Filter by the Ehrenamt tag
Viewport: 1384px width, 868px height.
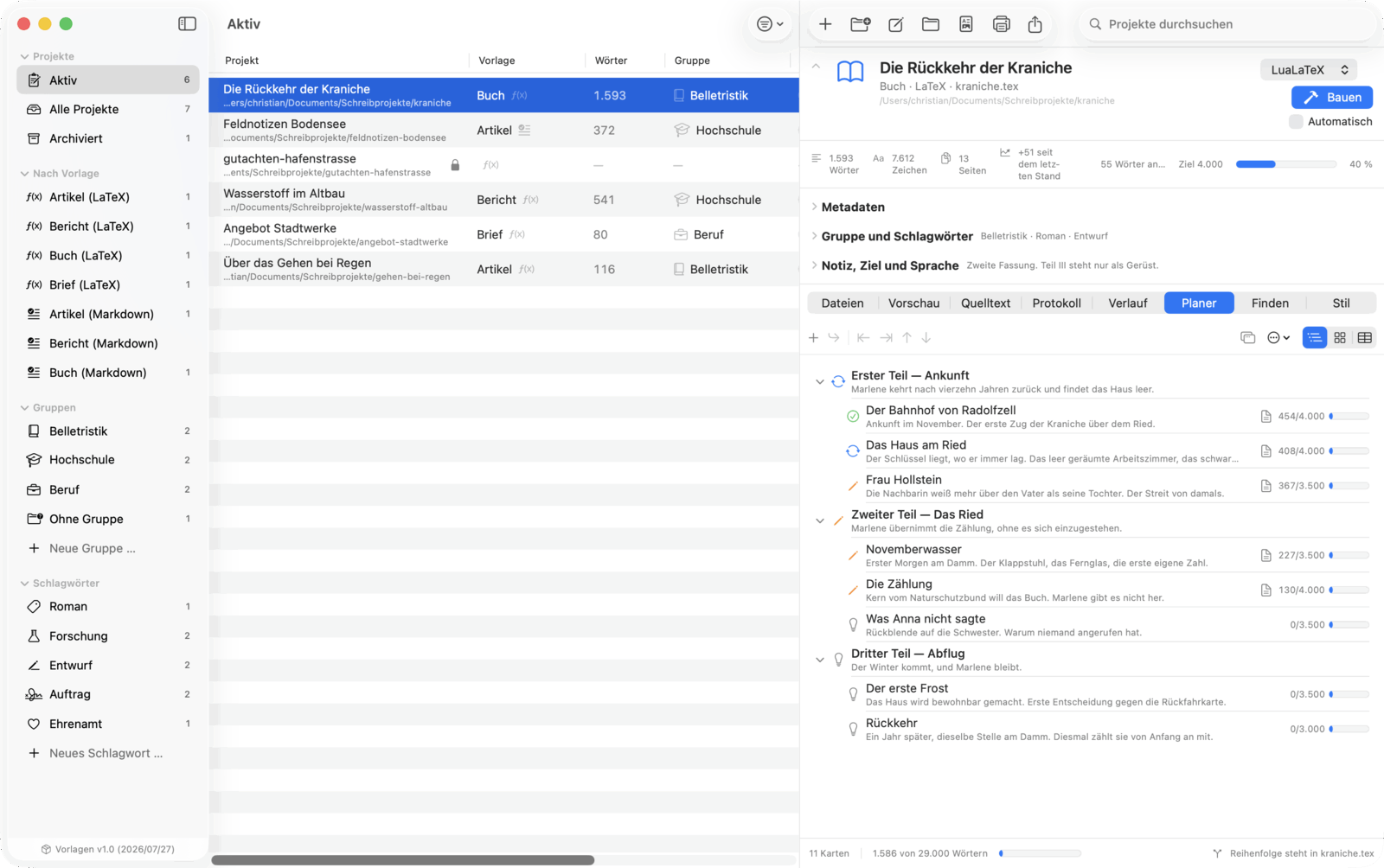108,724
